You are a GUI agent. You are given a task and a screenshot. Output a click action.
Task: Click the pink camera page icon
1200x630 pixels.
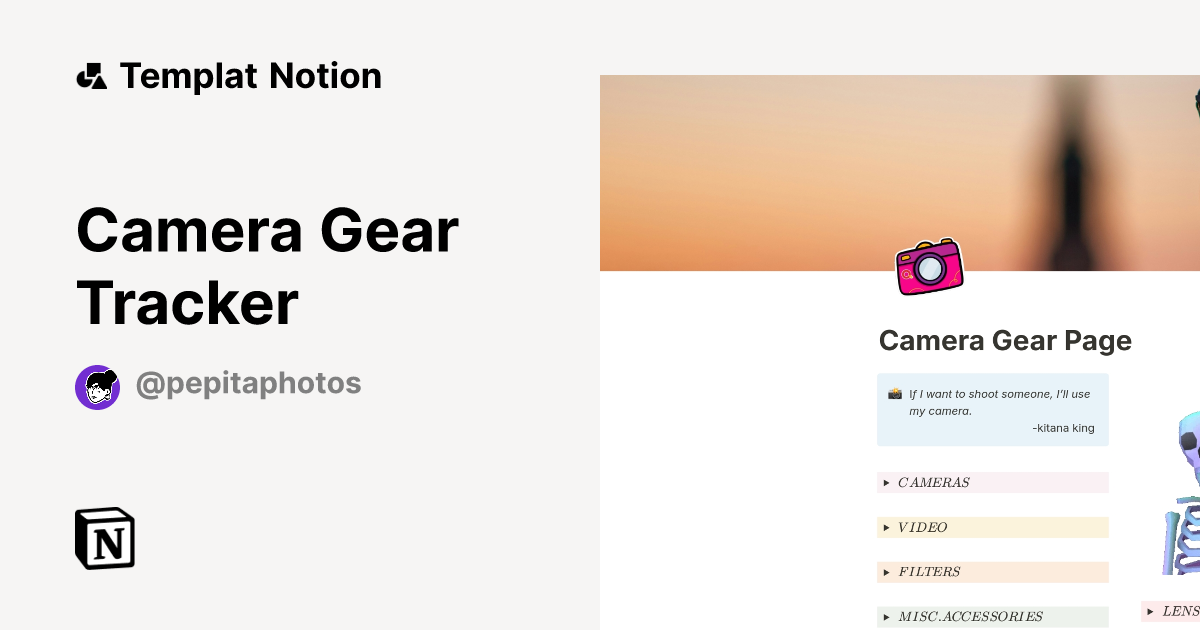coord(928,267)
